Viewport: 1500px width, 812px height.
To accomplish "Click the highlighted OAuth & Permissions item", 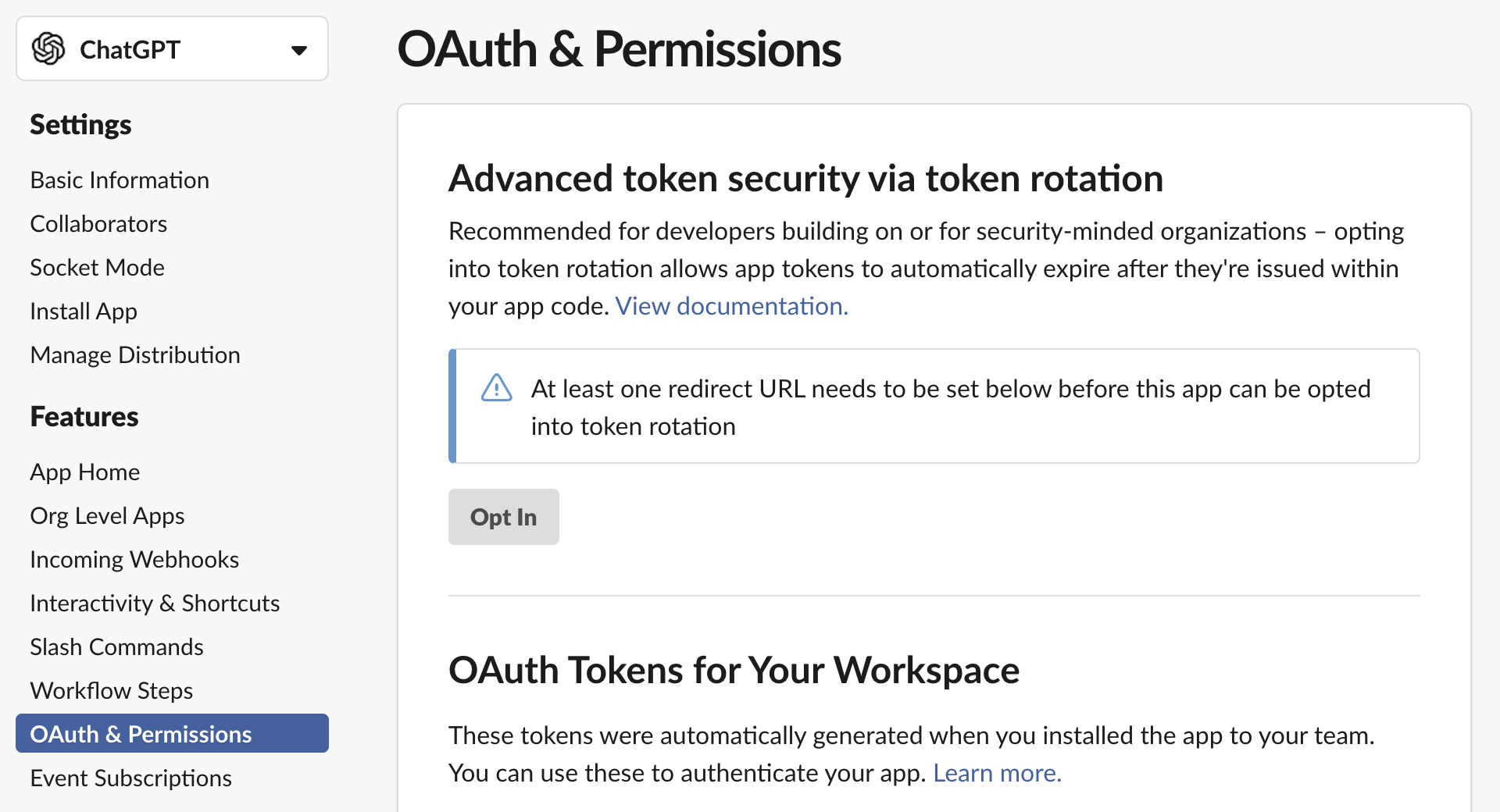I will pos(141,735).
